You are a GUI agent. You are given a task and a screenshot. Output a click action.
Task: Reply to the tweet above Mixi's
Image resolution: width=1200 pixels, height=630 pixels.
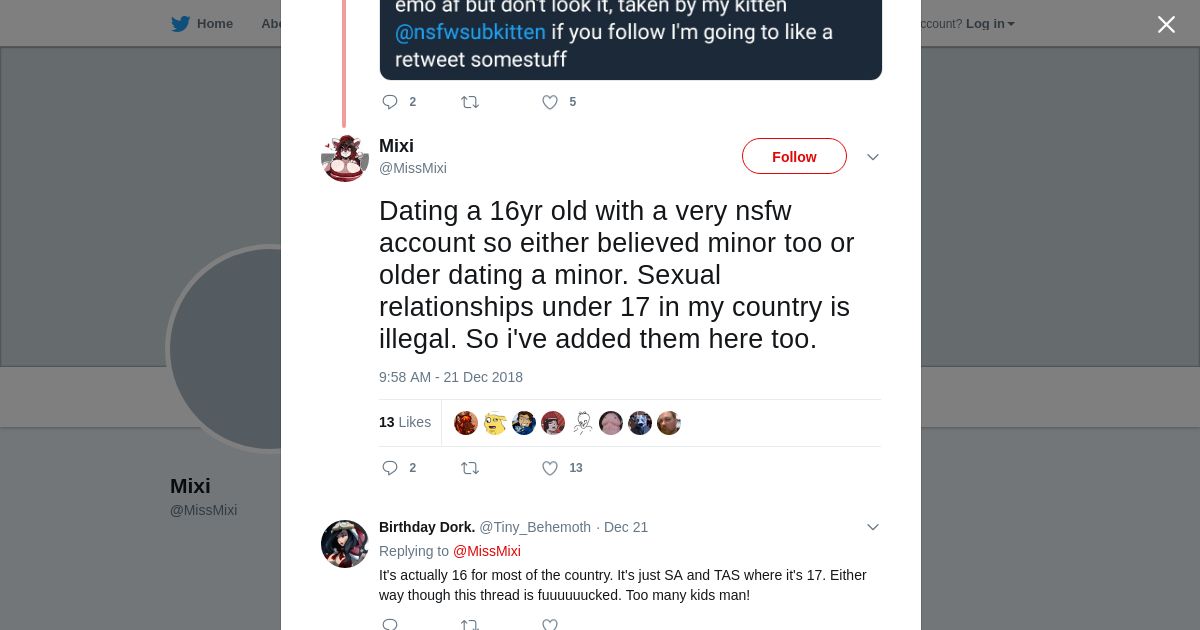[x=390, y=102]
